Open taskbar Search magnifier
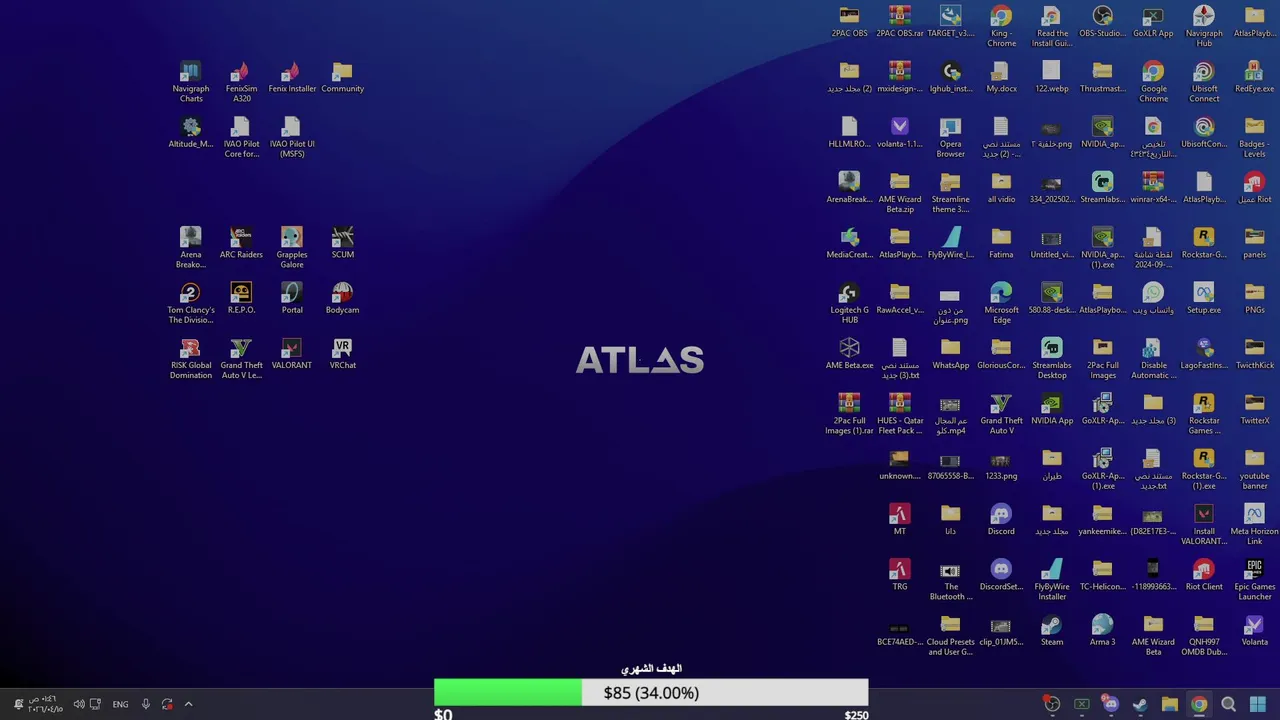The width and height of the screenshot is (1280, 720). tap(1229, 705)
